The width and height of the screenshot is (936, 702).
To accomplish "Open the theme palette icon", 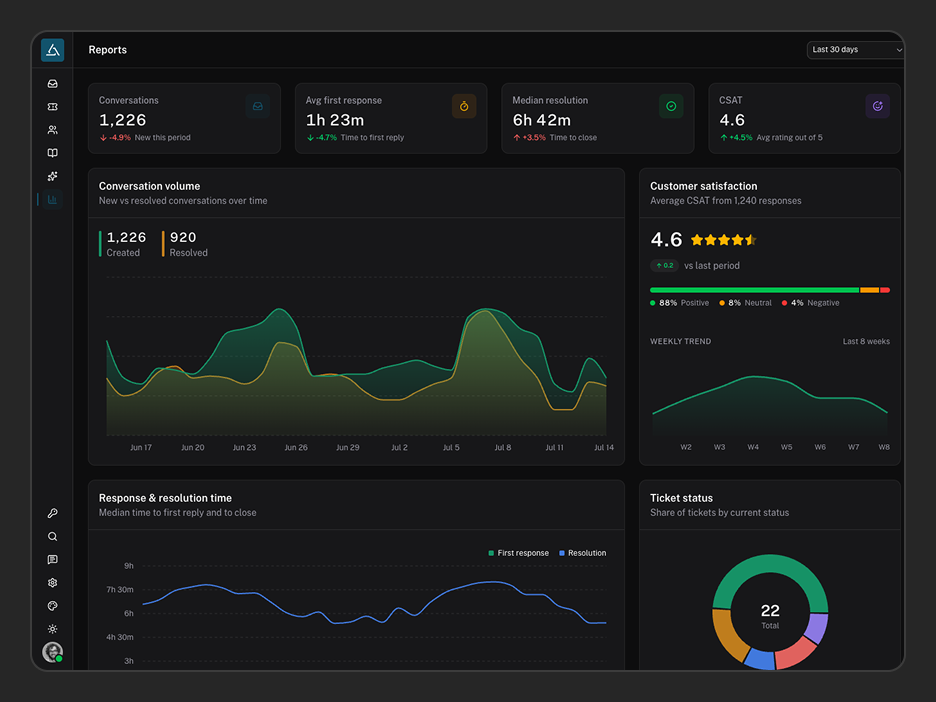I will click(x=53, y=606).
